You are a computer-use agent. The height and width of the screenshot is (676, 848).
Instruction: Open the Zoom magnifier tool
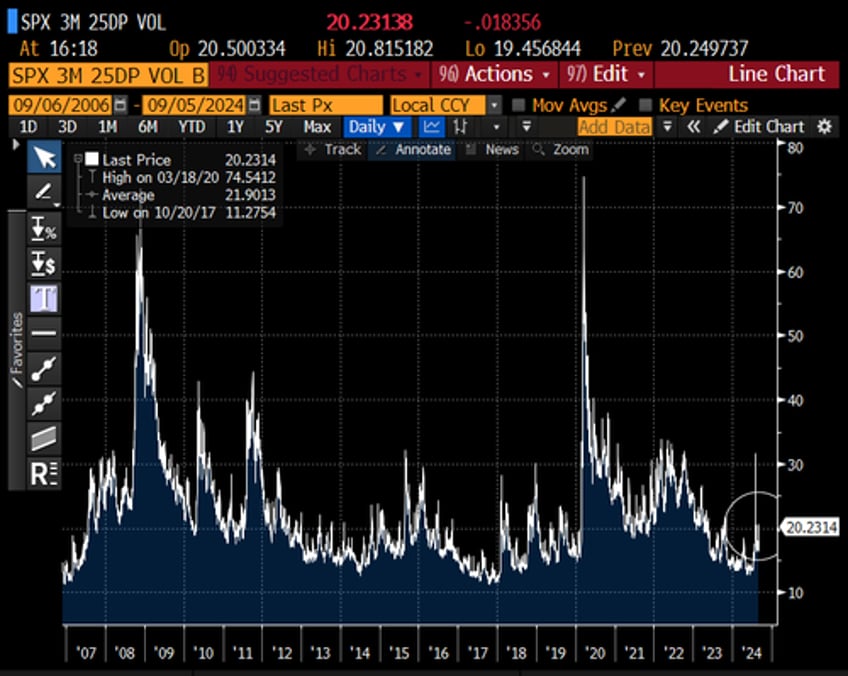pyautogui.click(x=561, y=149)
